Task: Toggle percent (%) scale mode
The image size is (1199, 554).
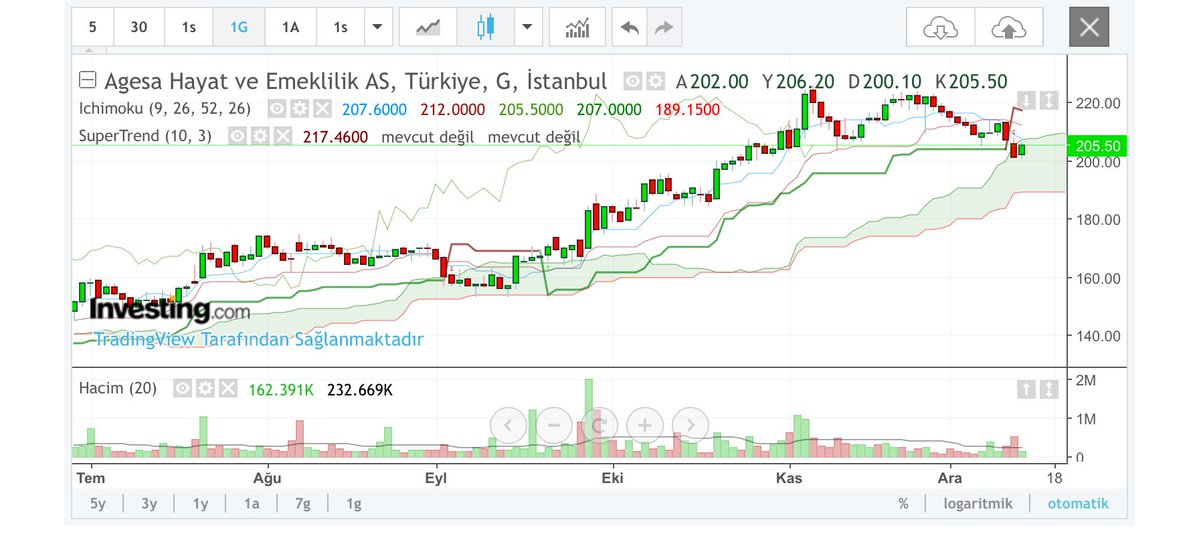Action: coord(903,504)
